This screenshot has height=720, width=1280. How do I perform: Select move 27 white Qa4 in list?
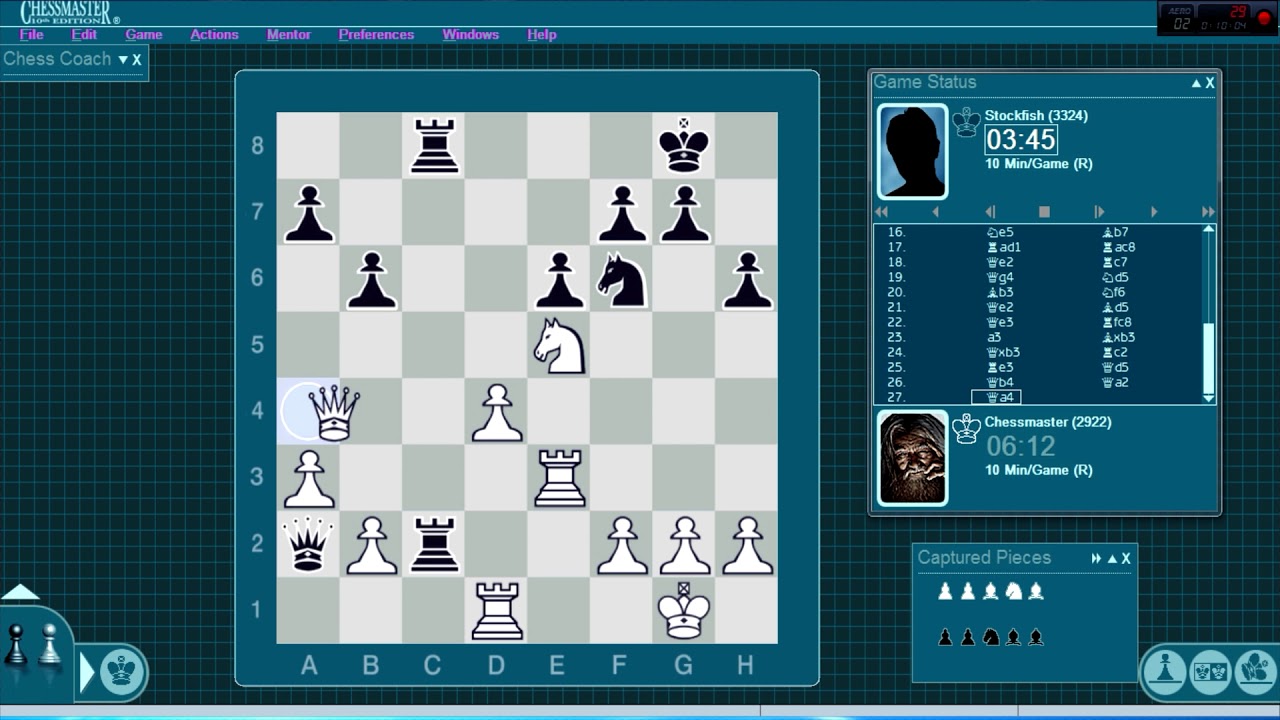(995, 397)
